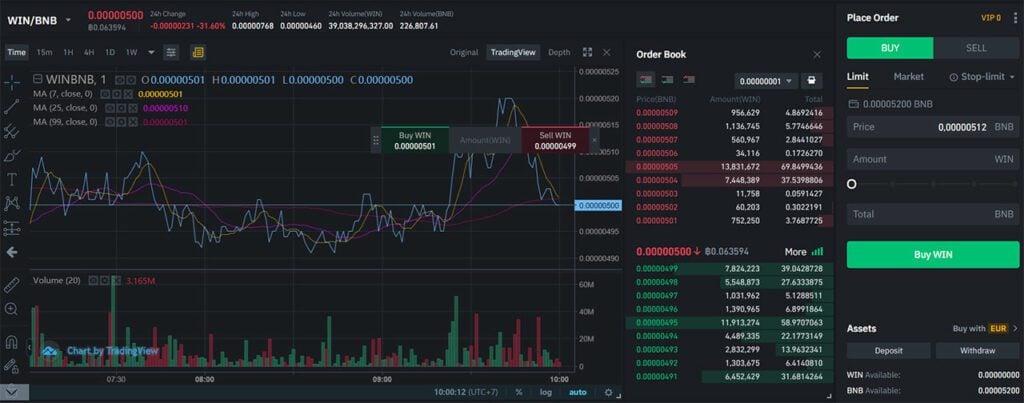The width and height of the screenshot is (1024, 403).
Task: Toggle the magnet mode icon
Action: 11,342
